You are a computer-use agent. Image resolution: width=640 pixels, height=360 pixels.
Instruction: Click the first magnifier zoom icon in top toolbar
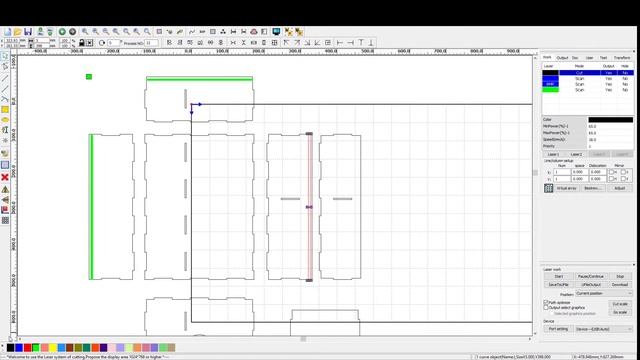click(85, 32)
